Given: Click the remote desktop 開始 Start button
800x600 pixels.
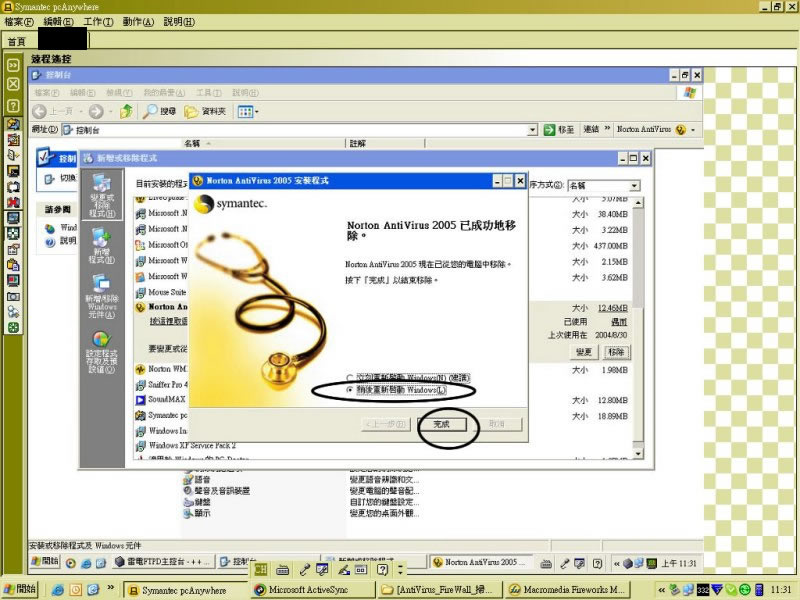Looking at the screenshot, I should point(45,561).
